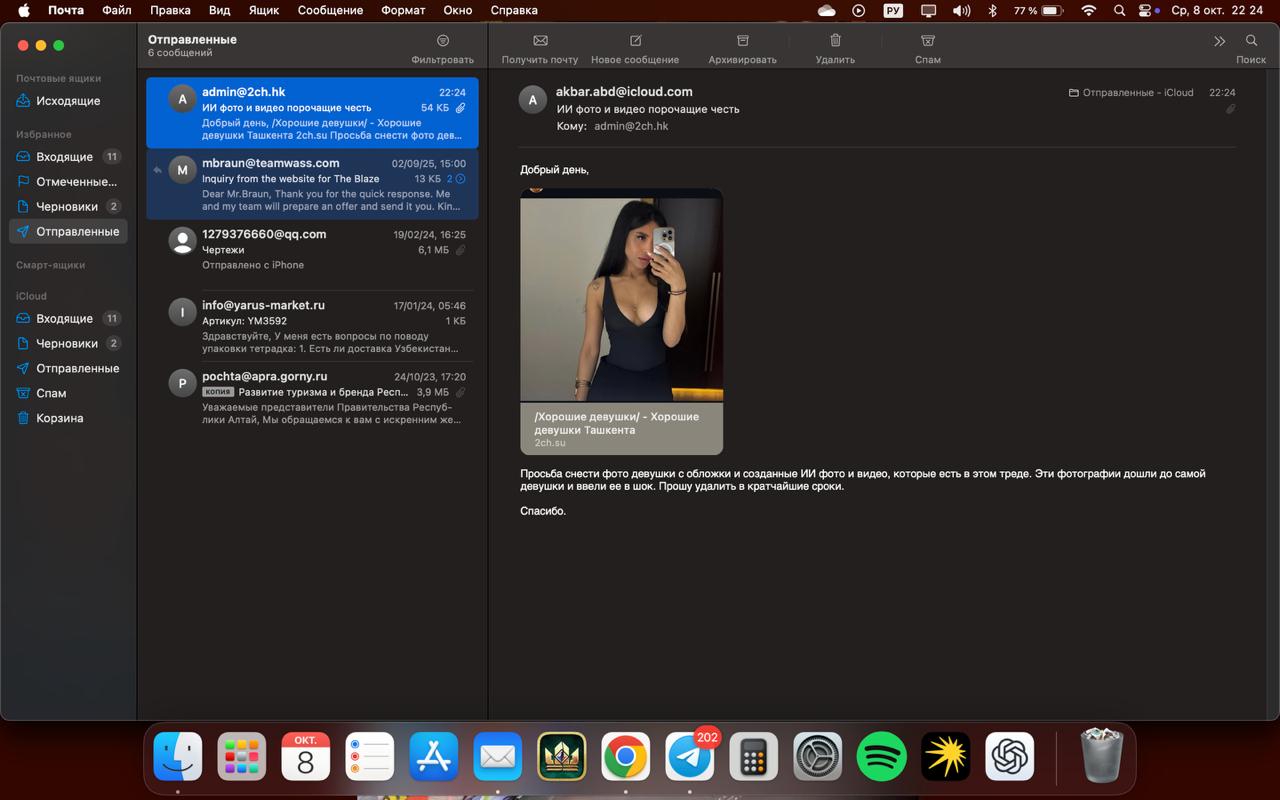Open the Format menu

tap(403, 11)
